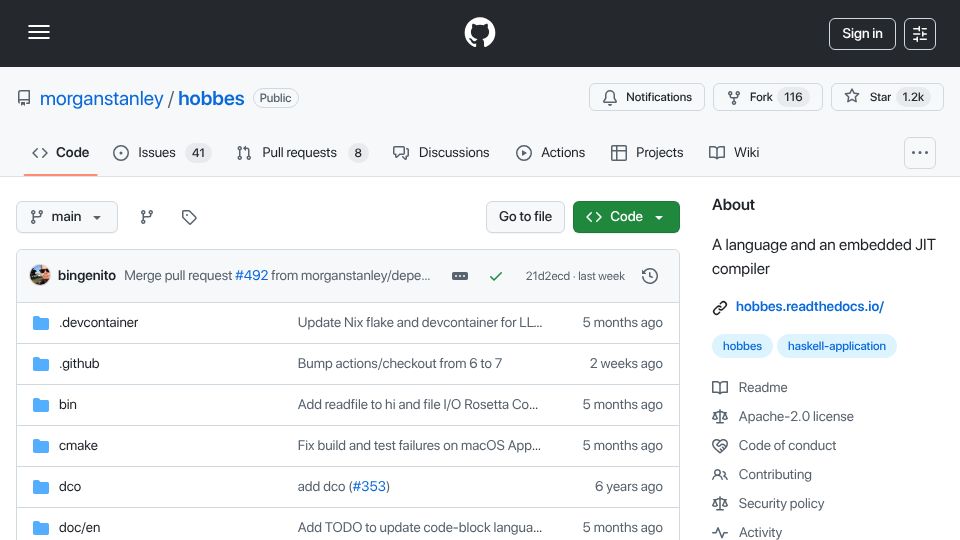Image resolution: width=960 pixels, height=540 pixels.
Task: Open the main branch dropdown
Action: coord(67,217)
